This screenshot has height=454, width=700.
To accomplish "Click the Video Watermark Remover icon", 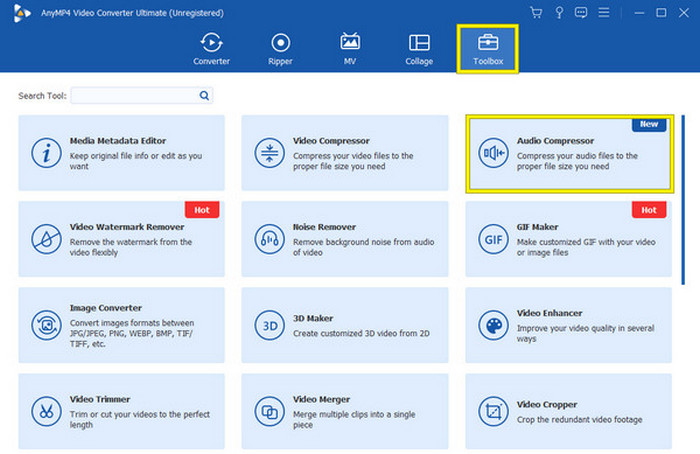I will coord(46,239).
